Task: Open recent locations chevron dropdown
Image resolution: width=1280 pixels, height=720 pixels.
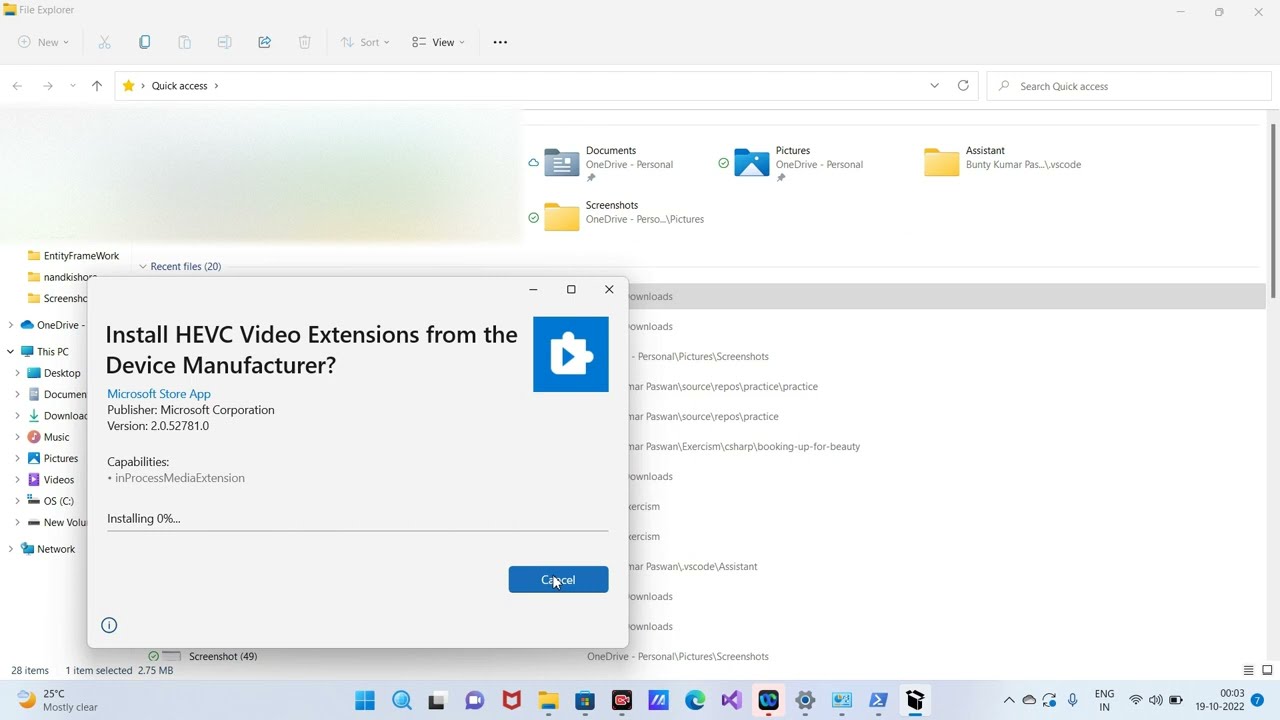Action: (72, 86)
